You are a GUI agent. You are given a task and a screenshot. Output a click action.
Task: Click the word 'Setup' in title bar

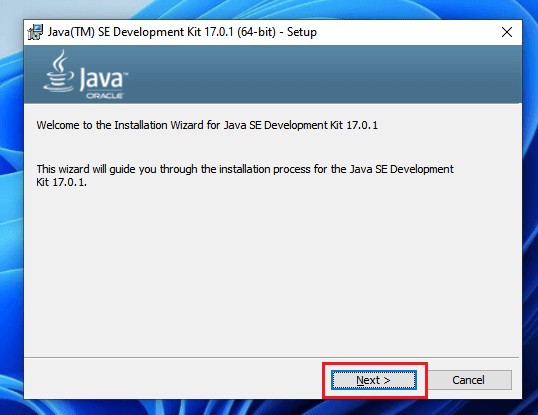pos(302,32)
